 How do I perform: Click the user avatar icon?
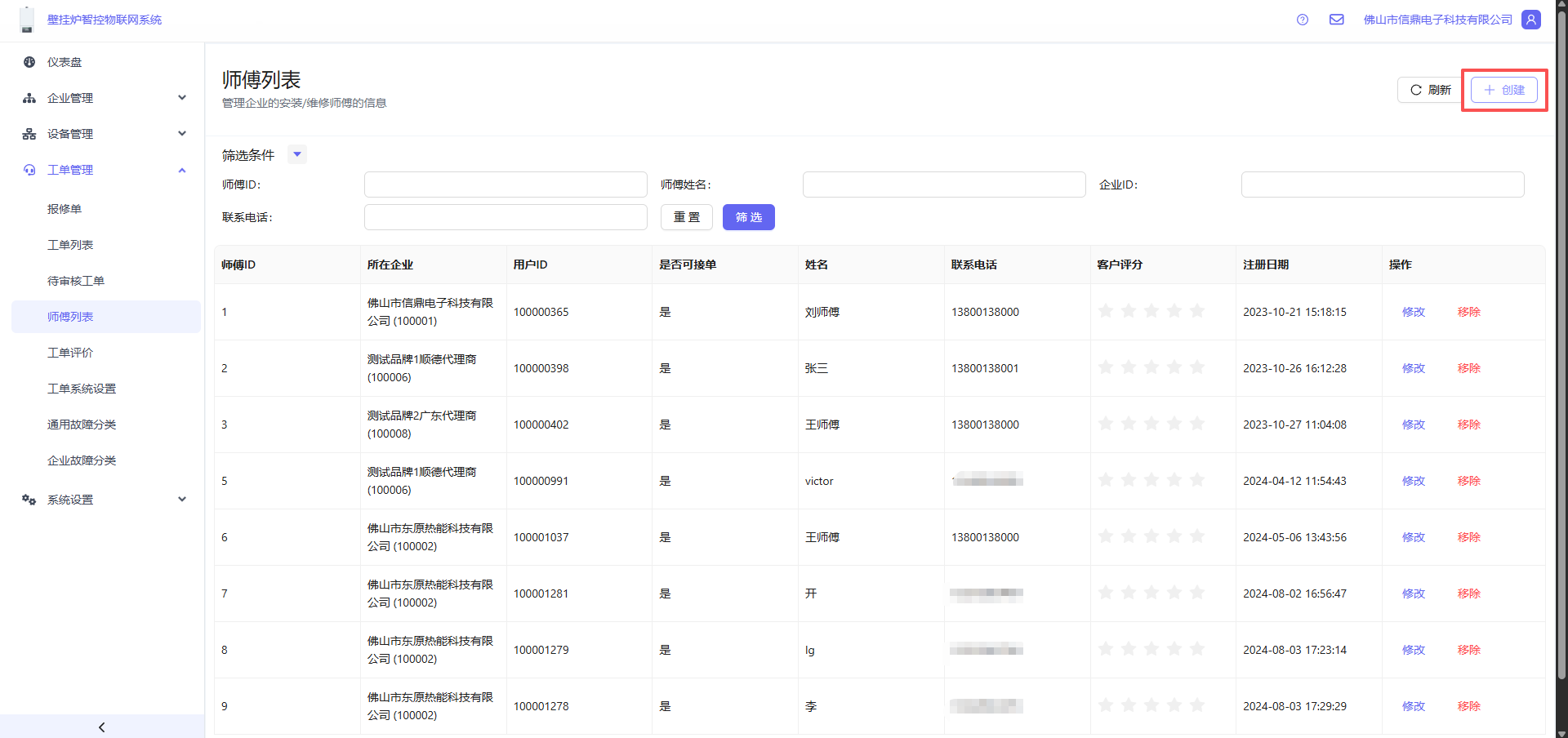click(x=1531, y=20)
